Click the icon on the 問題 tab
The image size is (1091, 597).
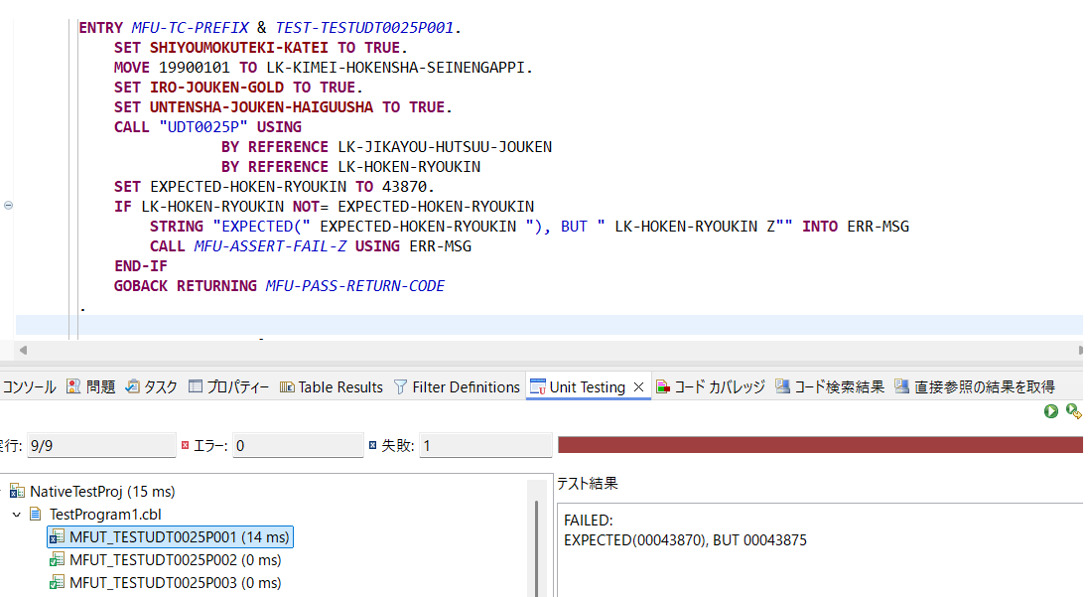coord(74,387)
